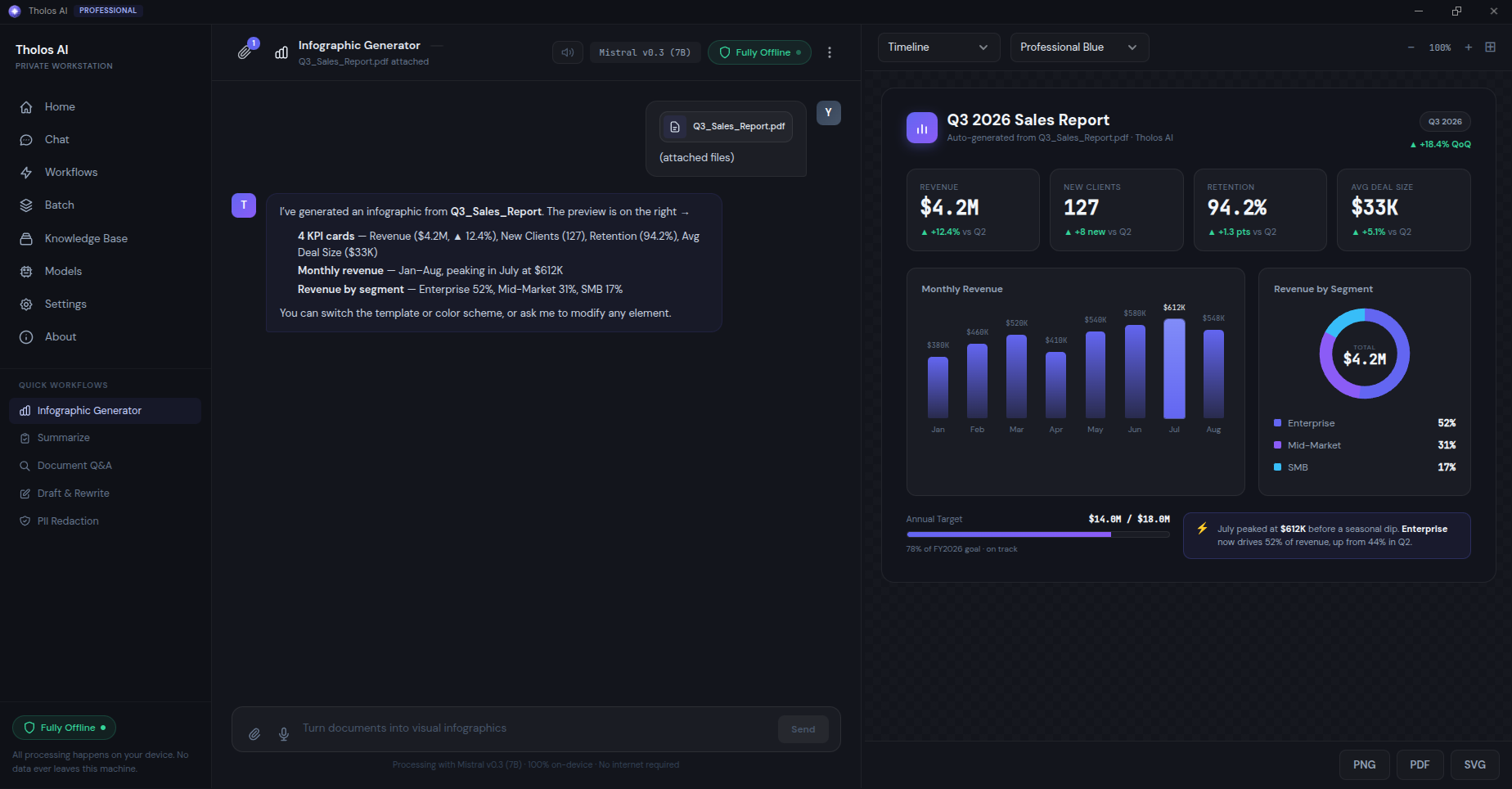1512x789 pixels.
Task: Export infographic as SVG
Action: 1474,764
